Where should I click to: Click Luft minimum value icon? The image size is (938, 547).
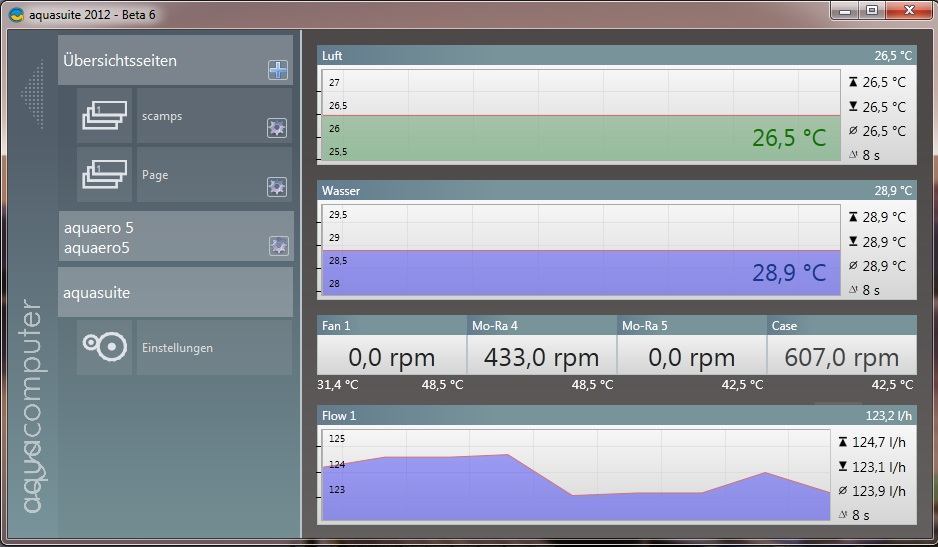click(x=853, y=106)
